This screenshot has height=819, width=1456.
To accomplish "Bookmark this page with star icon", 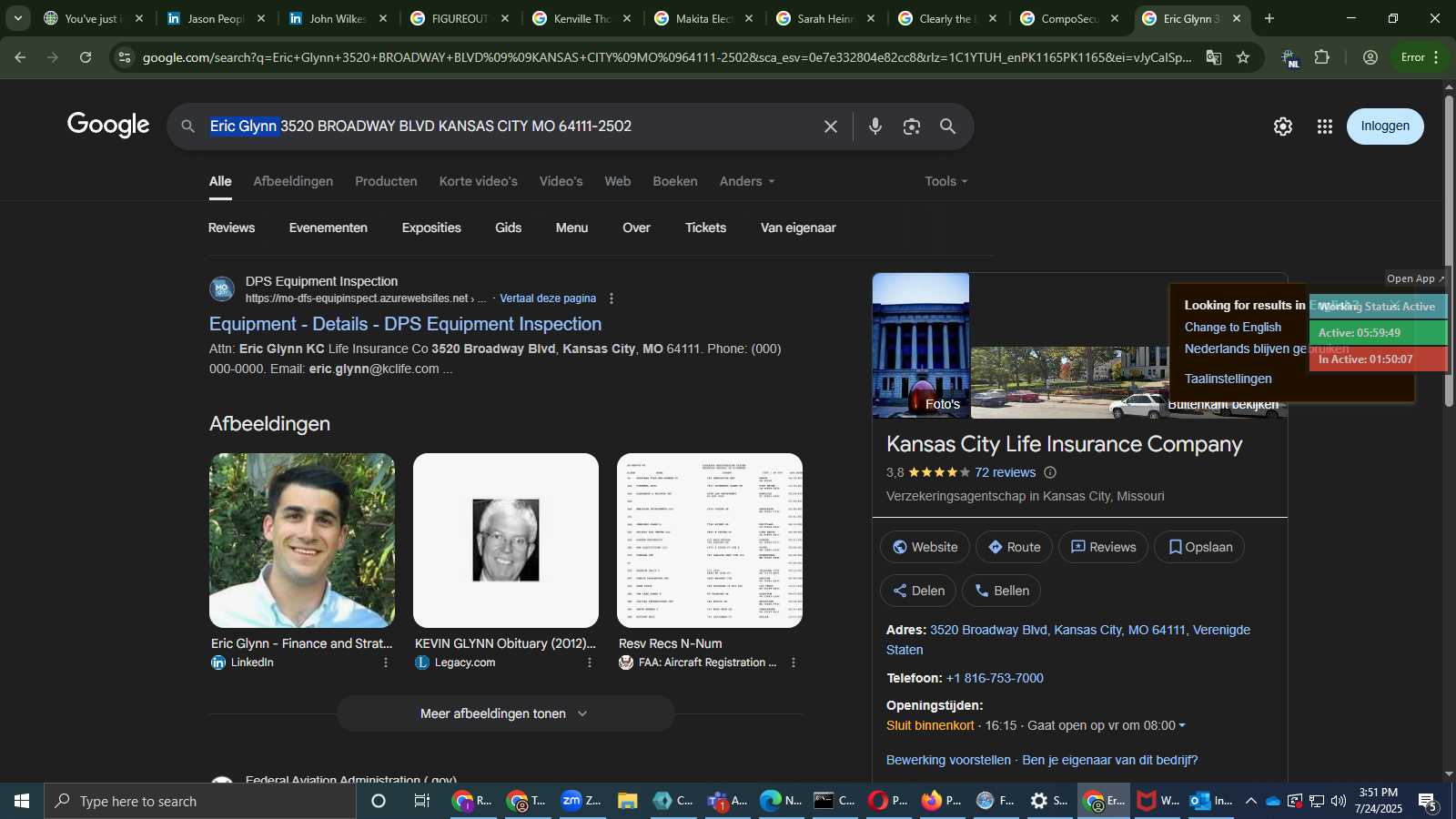I will coord(1243,57).
